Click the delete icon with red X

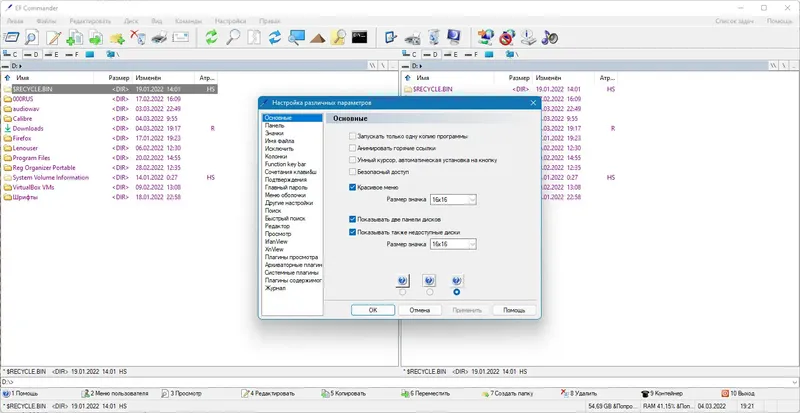(138, 37)
